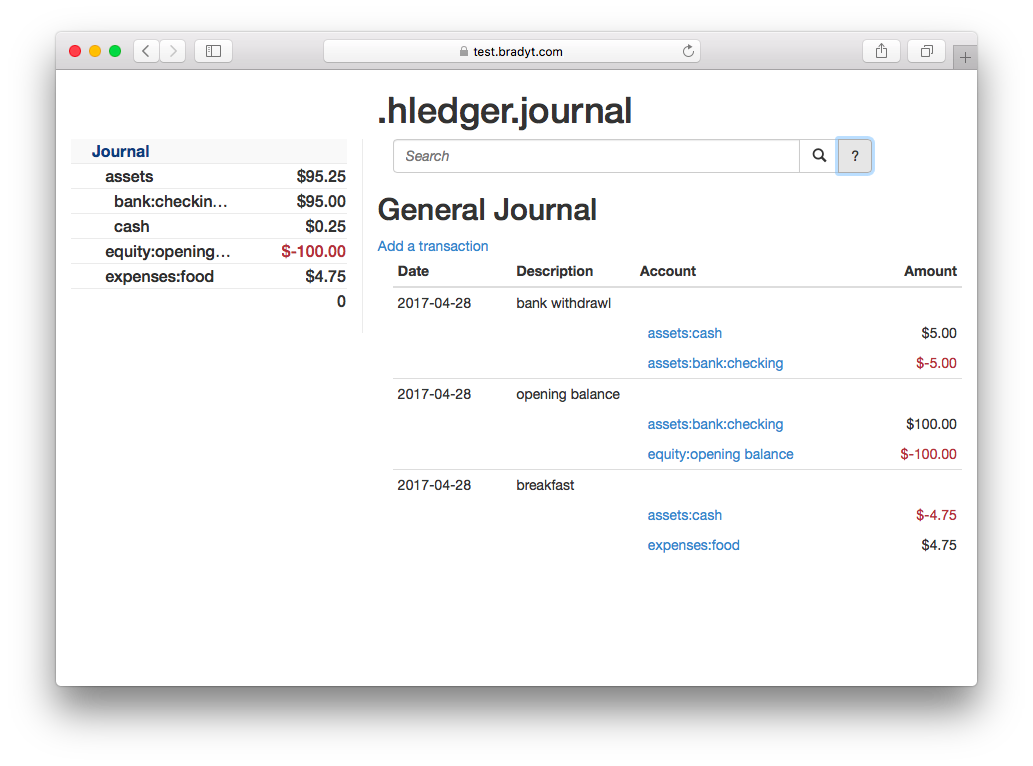Click the red $-5.00 amount

coord(936,363)
